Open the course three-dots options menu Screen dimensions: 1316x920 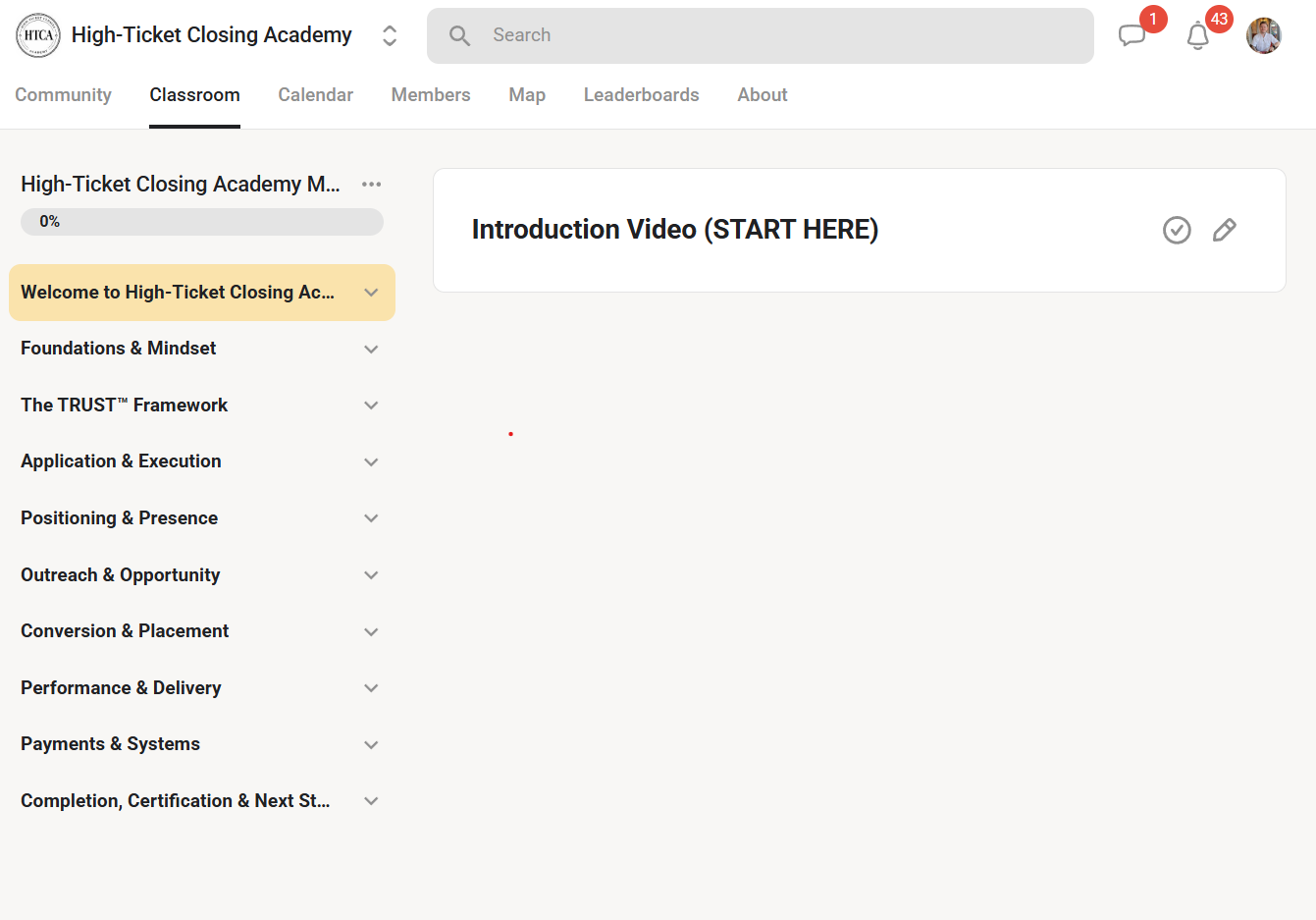pos(371,184)
